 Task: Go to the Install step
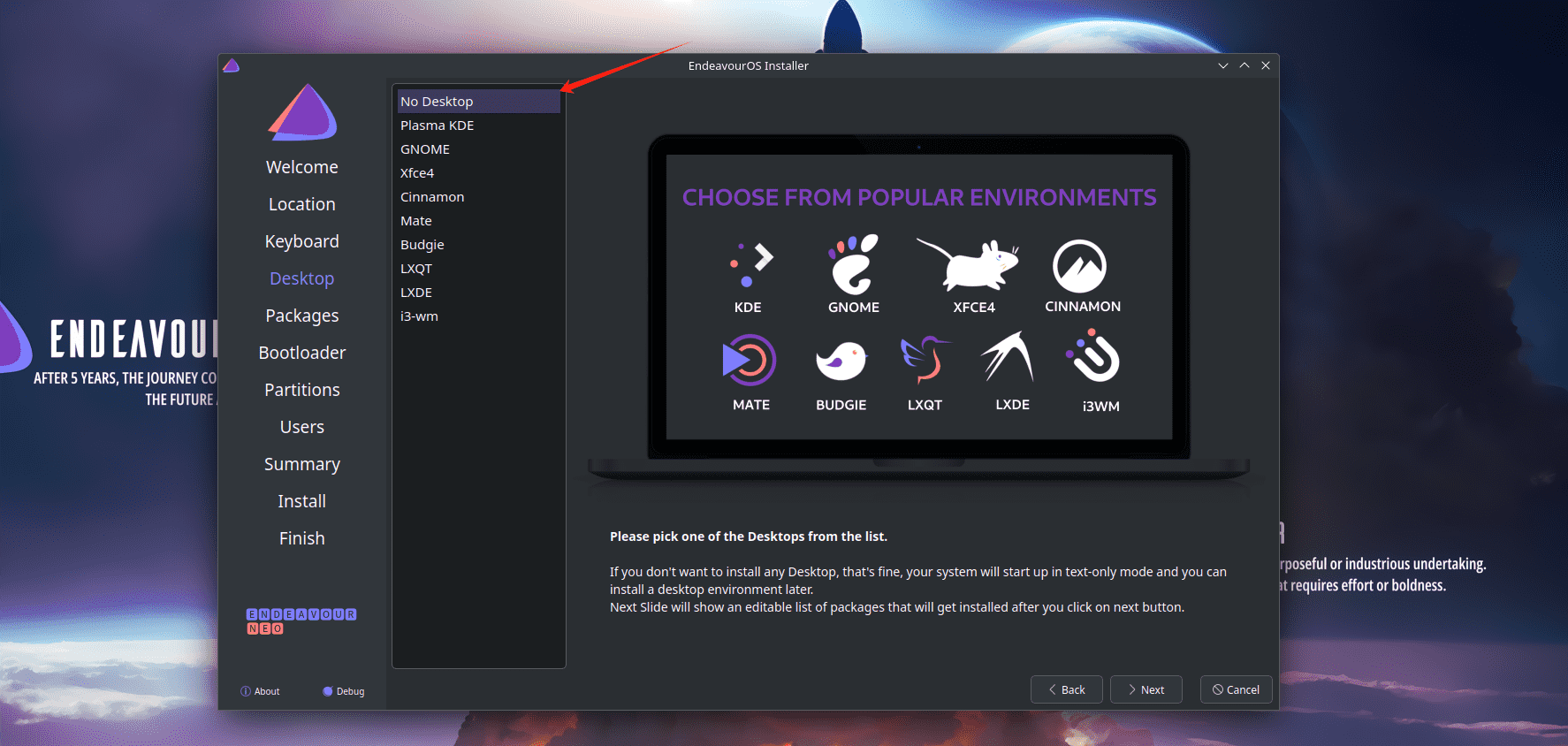point(302,501)
